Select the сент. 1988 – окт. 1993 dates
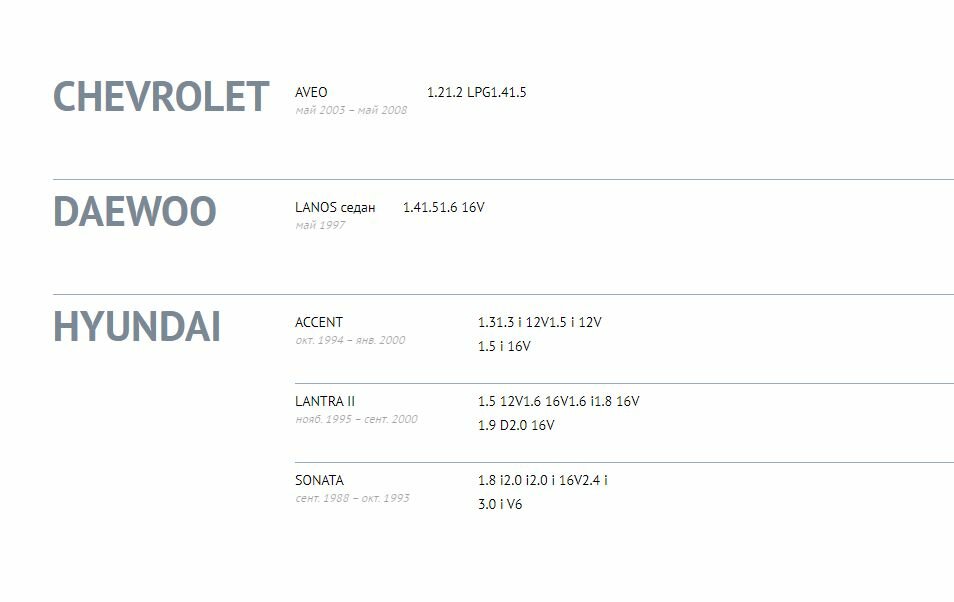 [352, 498]
